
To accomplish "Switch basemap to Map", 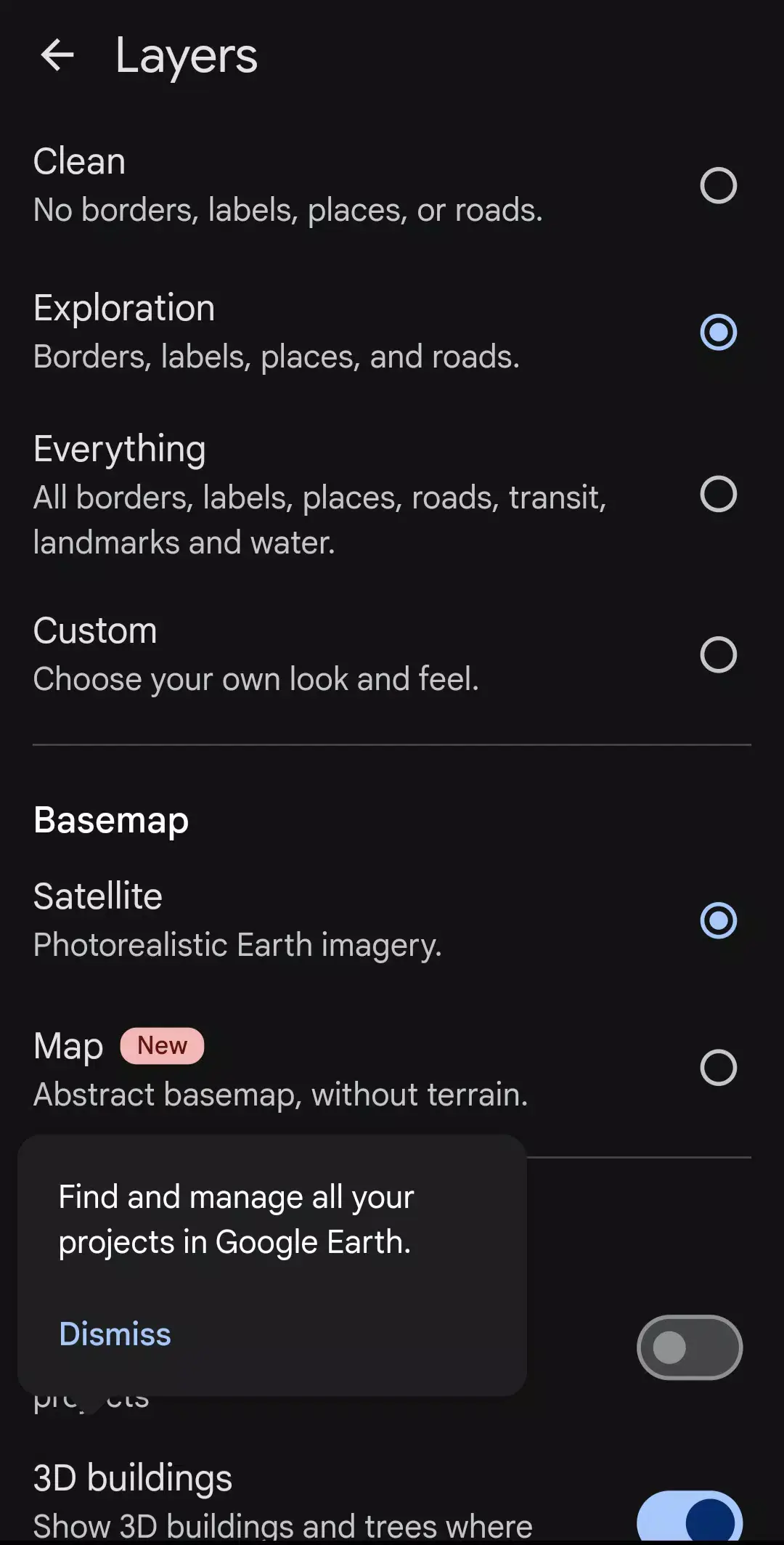I will click(717, 1067).
